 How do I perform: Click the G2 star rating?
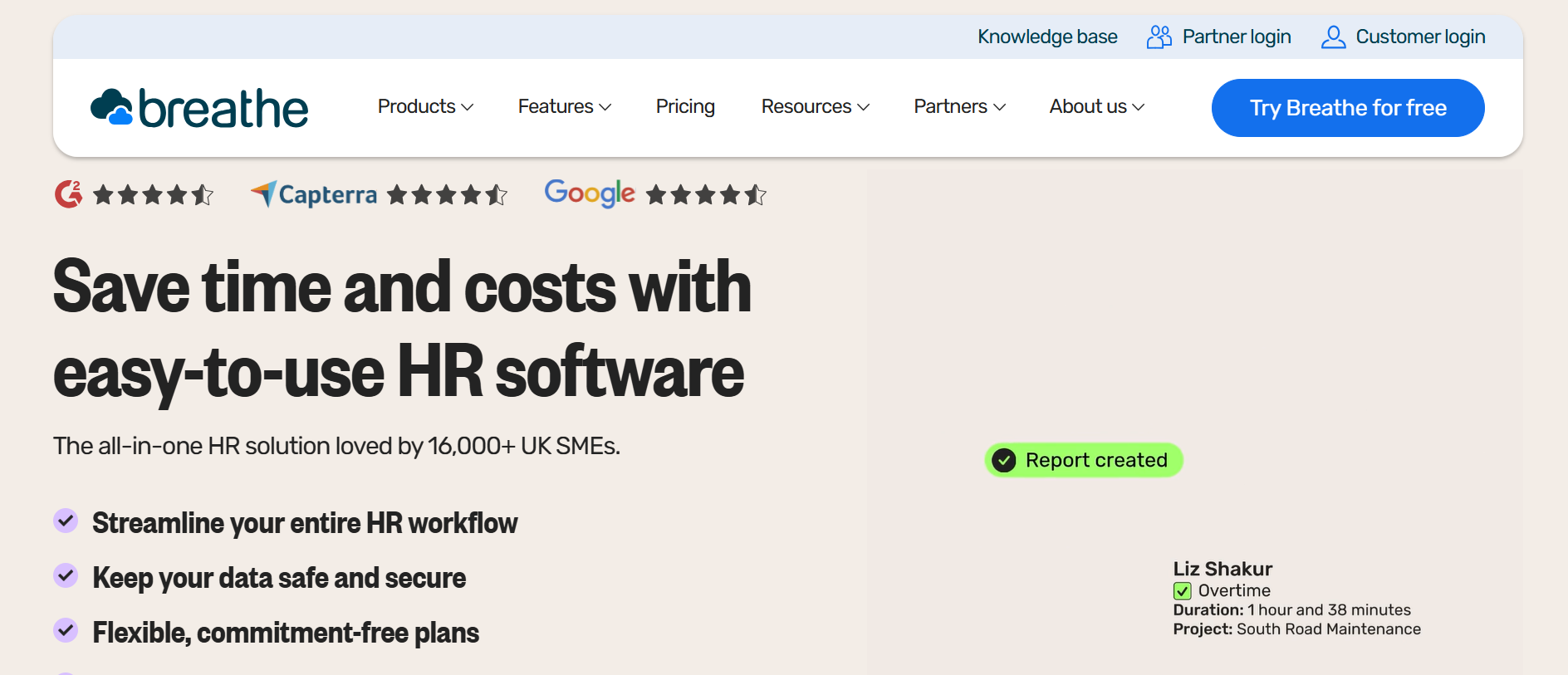point(154,195)
